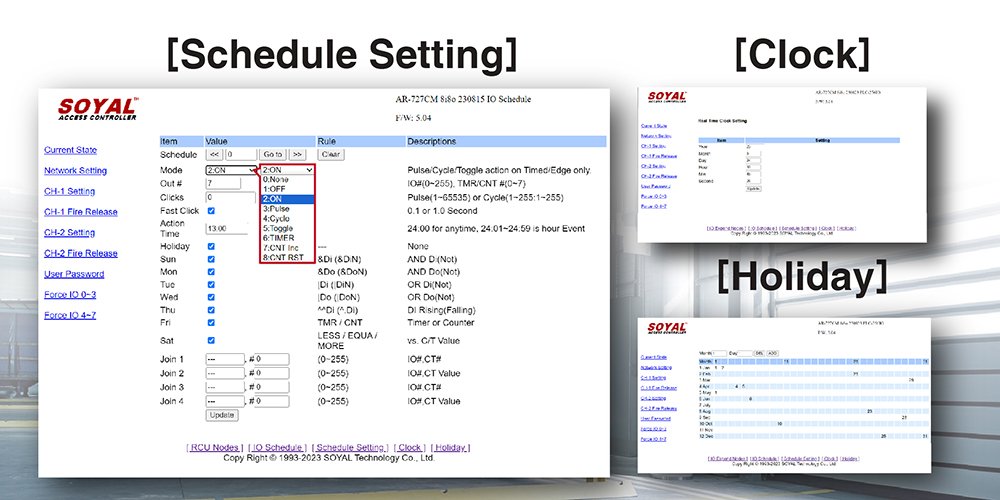
Task: Disable the Sat day checkbox
Action: tap(210, 341)
